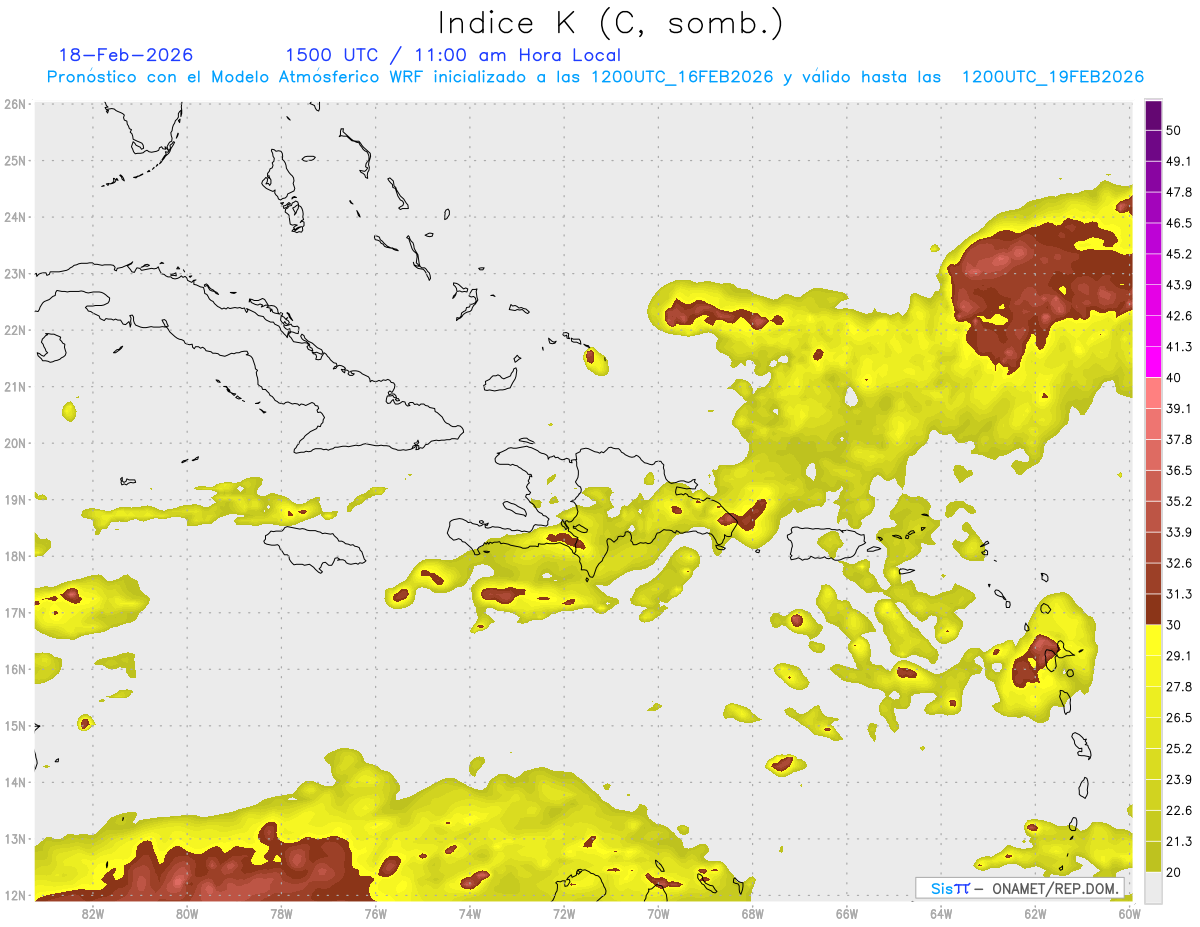Click the '19N' latitude label

(x=15, y=499)
